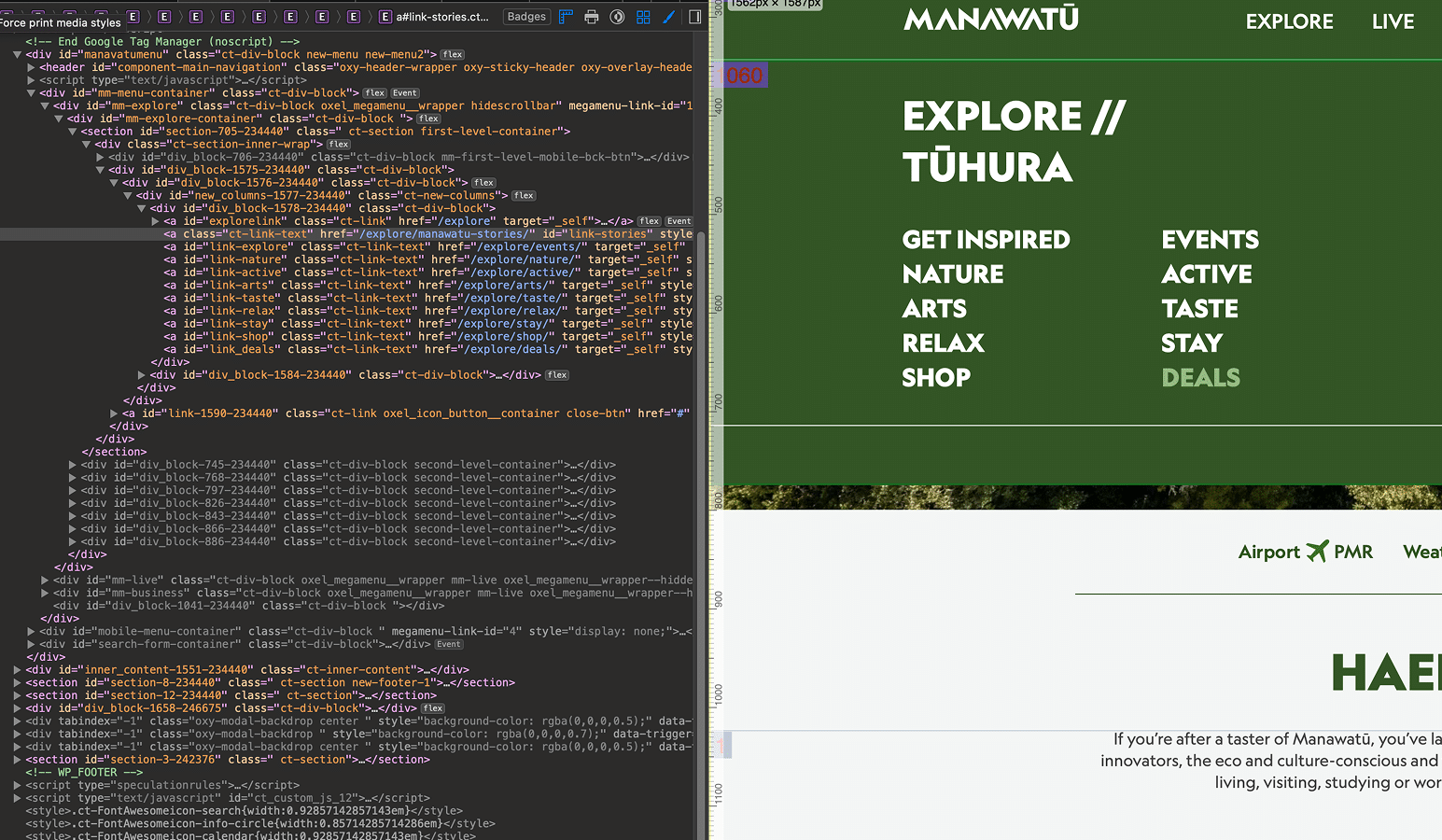Visit the RELAX menu link

pos(943,343)
